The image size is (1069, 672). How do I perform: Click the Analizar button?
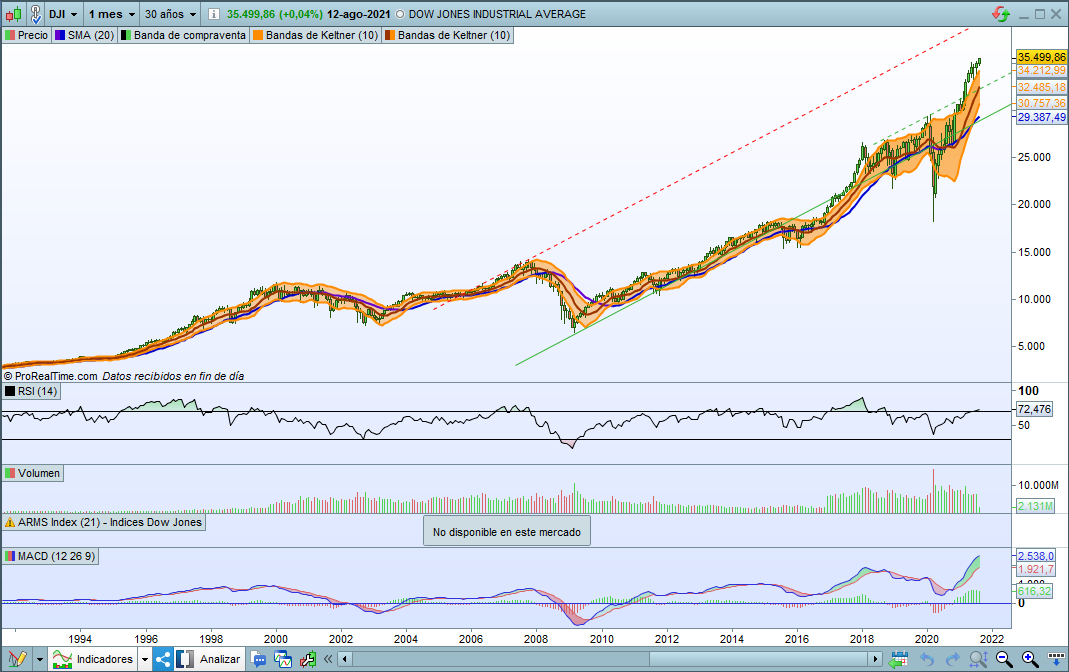click(x=220, y=659)
